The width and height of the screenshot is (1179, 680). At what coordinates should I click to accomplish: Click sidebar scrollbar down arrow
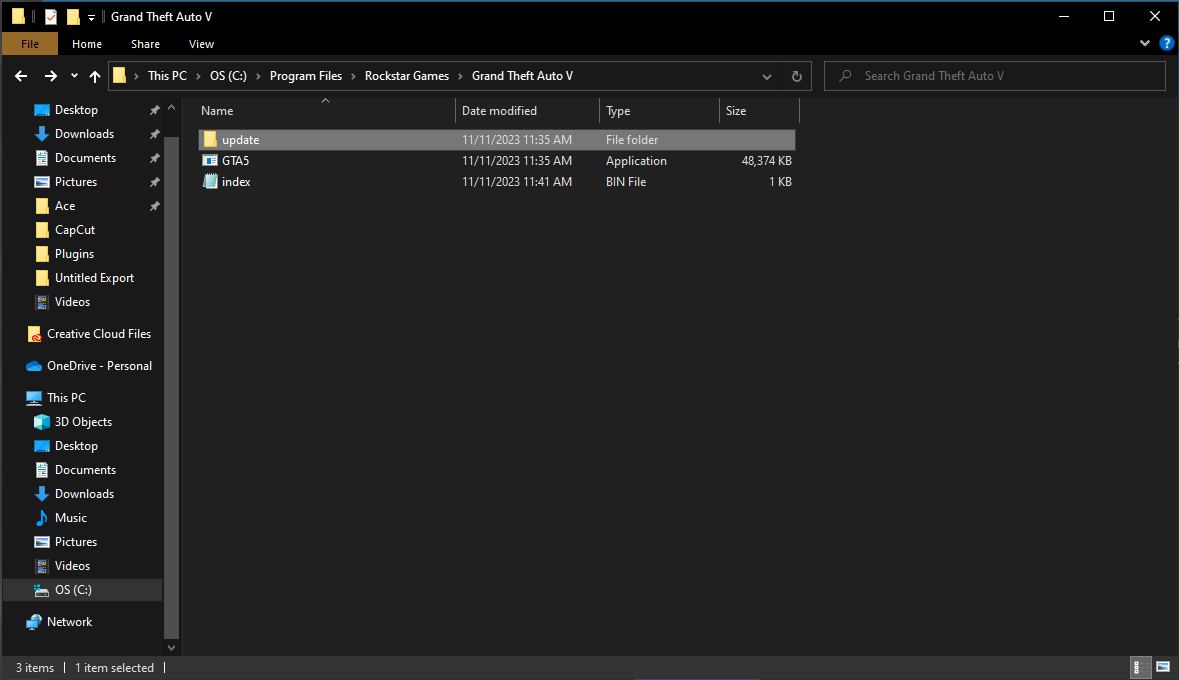coord(171,648)
